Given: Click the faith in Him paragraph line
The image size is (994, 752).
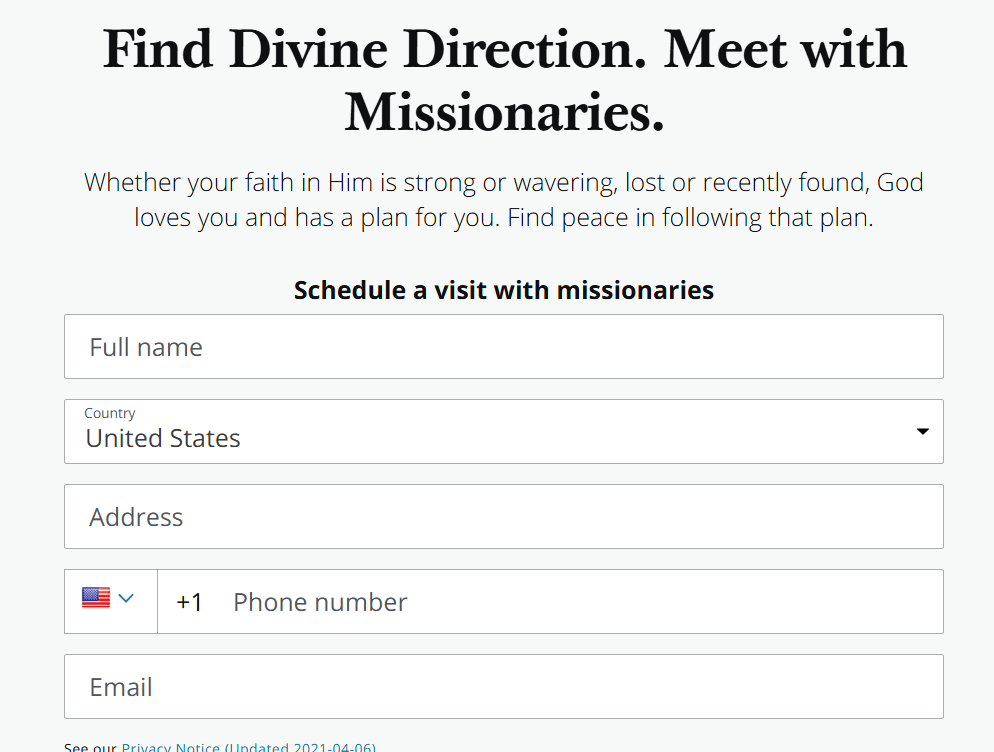Looking at the screenshot, I should [x=503, y=183].
